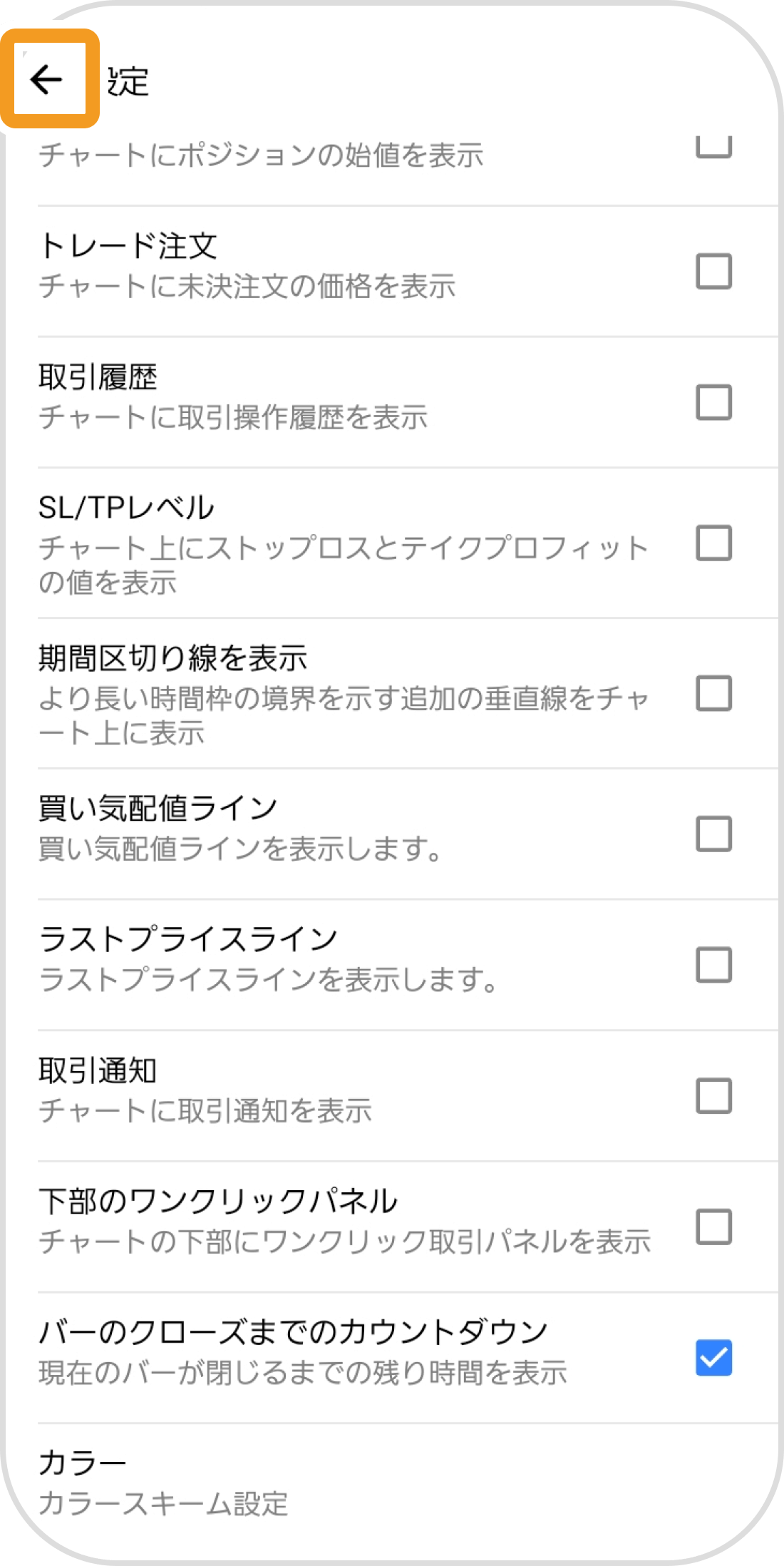The image size is (784, 1566).
Task: Enable the 取引通知 checkbox
Action: (x=713, y=1096)
